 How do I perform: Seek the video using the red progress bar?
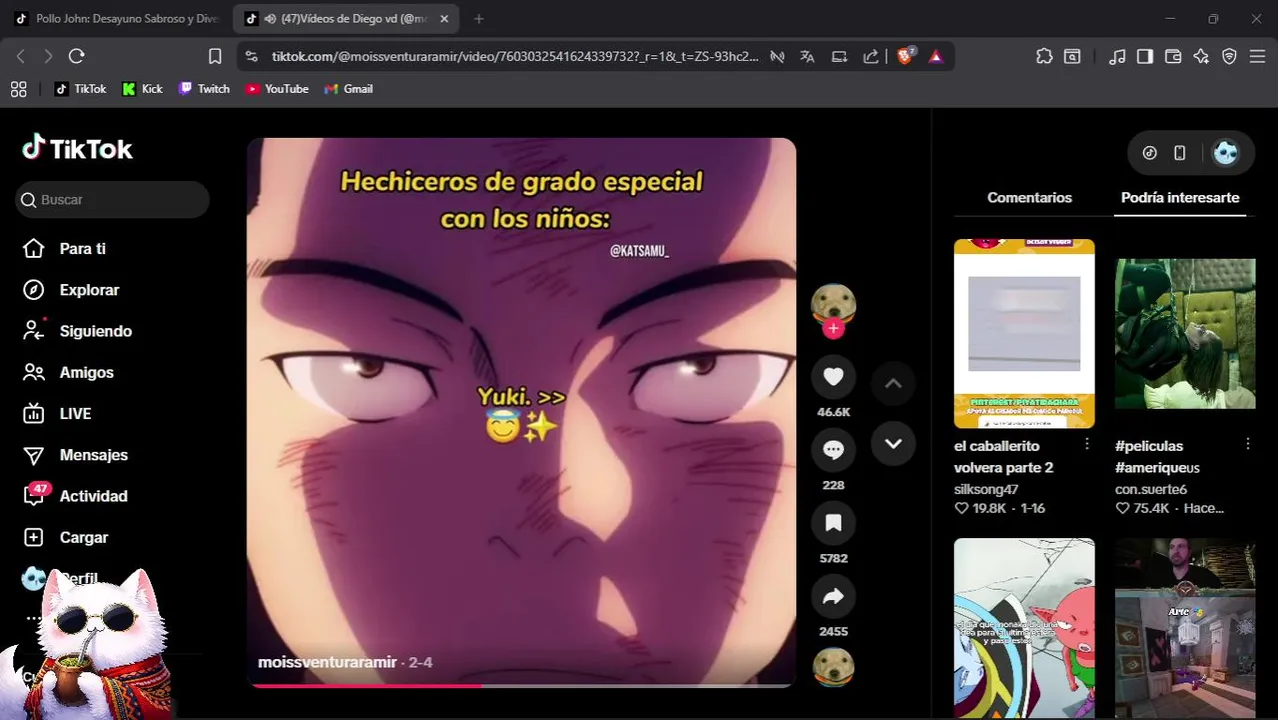pyautogui.click(x=521, y=685)
